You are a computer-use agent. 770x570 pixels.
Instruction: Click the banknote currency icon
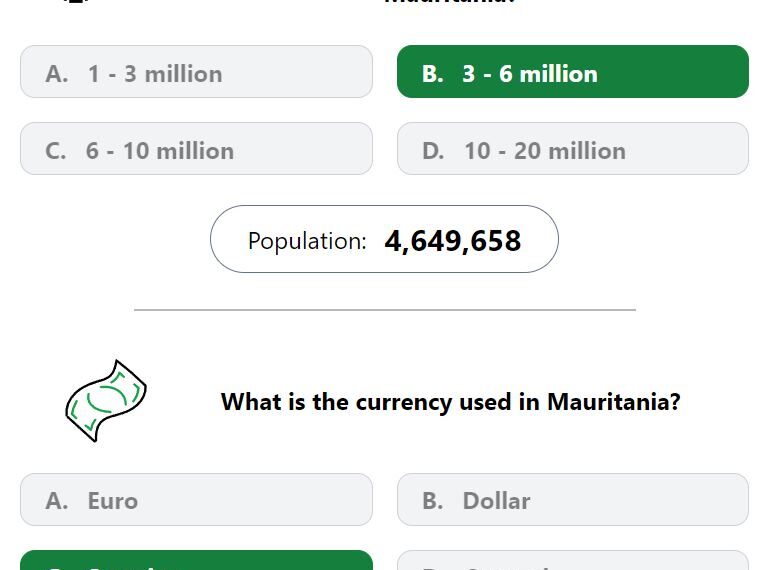(x=106, y=401)
